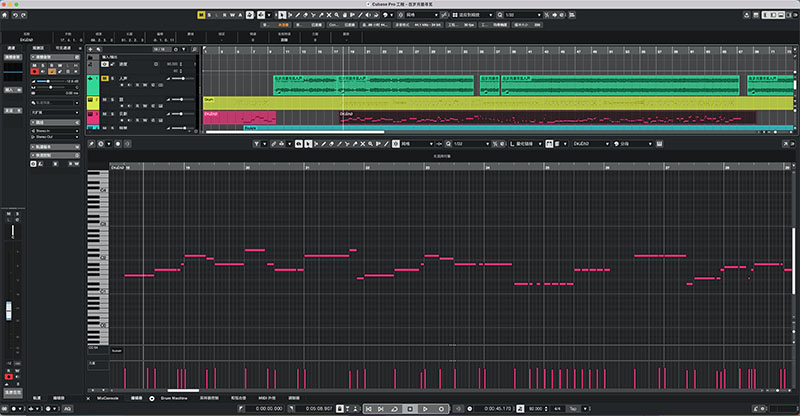Screen dimensions: 800x416
Task: Open the snap type dropdown in key editor toolbar
Action: (417, 144)
